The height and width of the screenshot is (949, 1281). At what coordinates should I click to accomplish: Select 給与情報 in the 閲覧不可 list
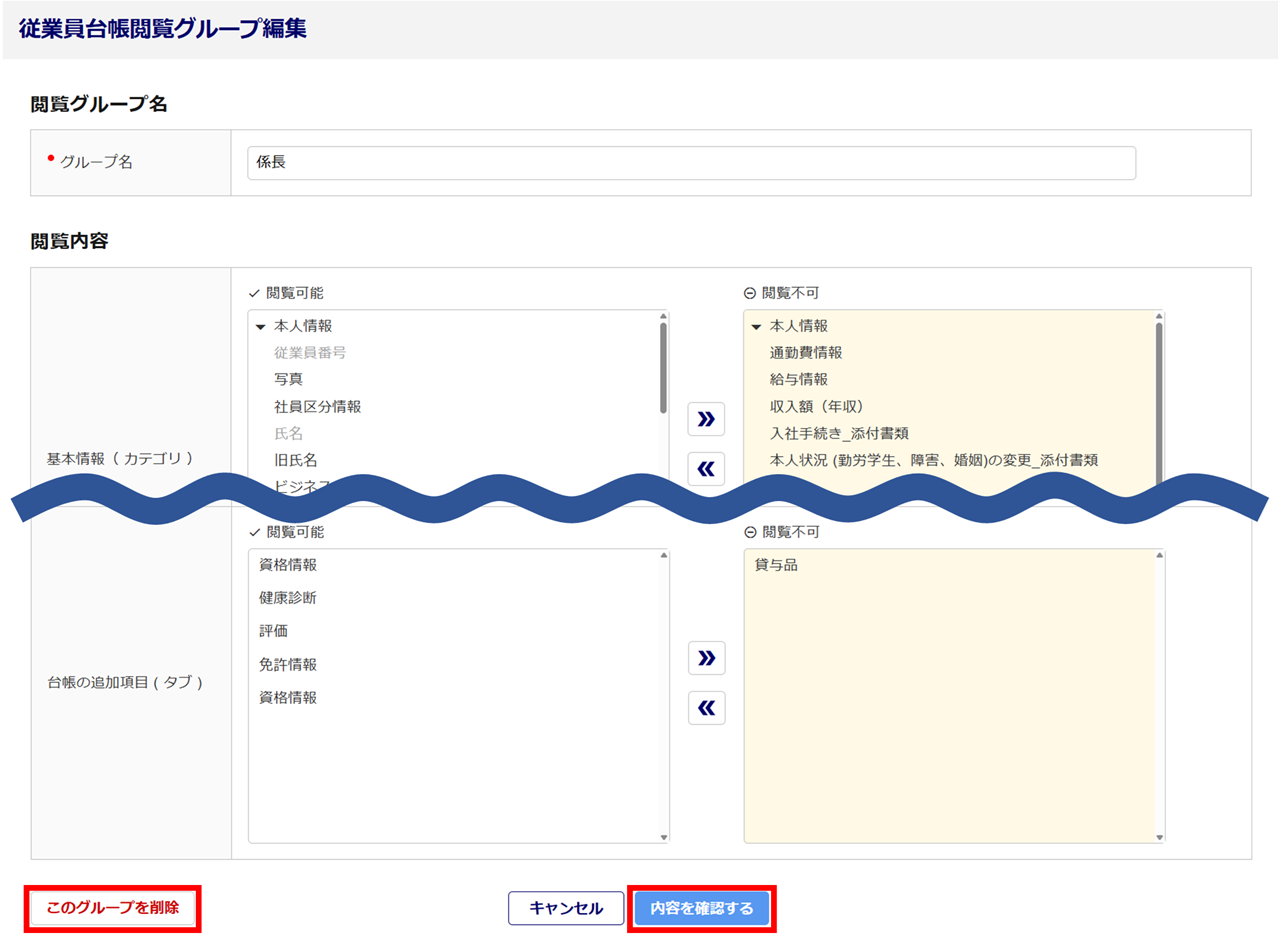[x=798, y=379]
